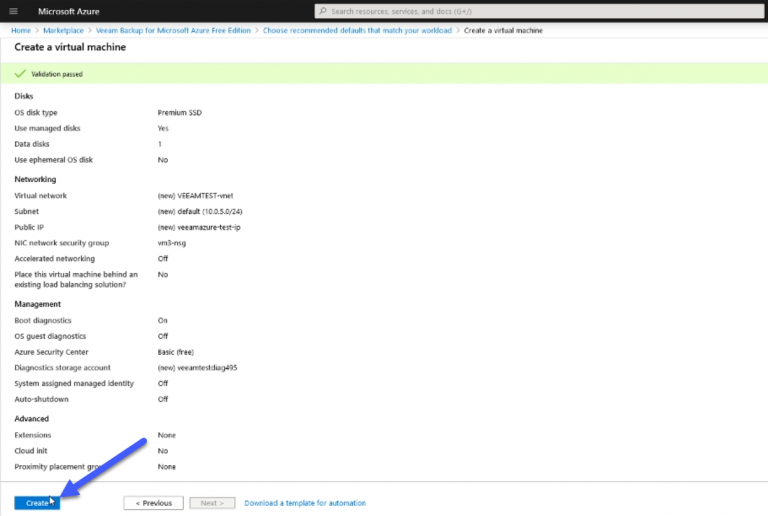Open Veeam Backup for Microsoft Azure Free Edition breadcrumb

(173, 30)
